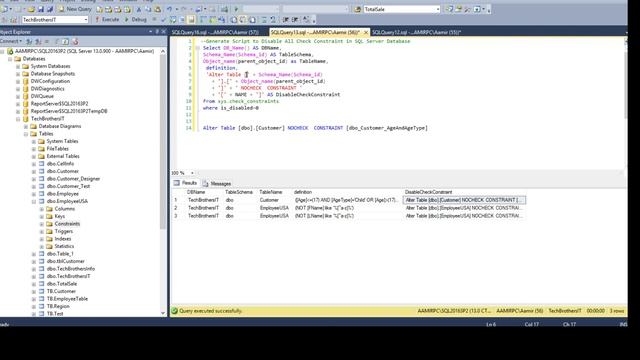Open the 100 % zoom dropdown
This screenshot has width=640, height=360.
[192, 173]
